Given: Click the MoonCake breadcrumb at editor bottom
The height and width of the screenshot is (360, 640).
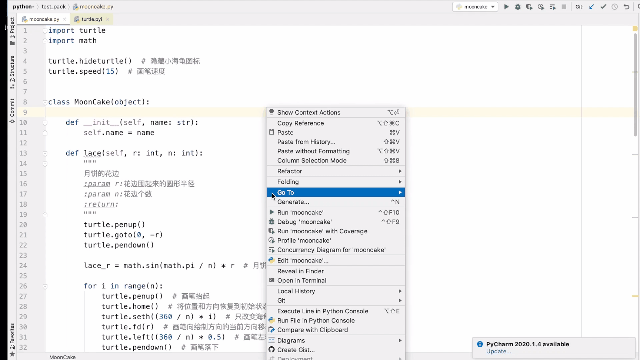Looking at the screenshot, I should point(63,357).
